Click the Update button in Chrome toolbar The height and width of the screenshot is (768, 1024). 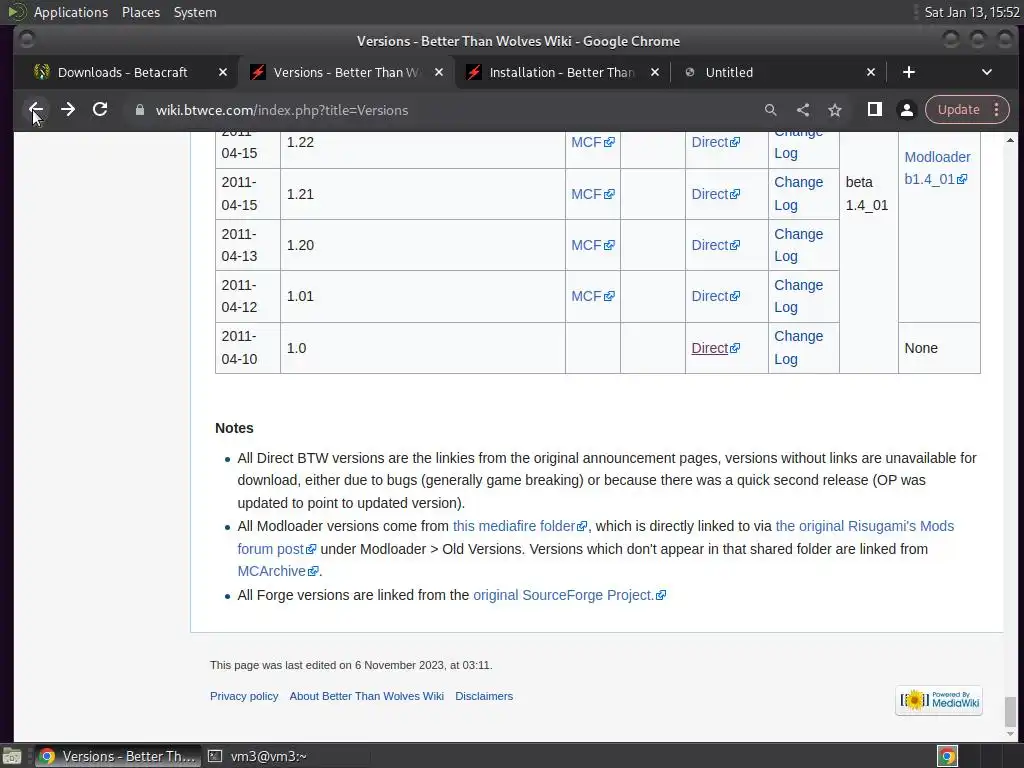click(959, 110)
